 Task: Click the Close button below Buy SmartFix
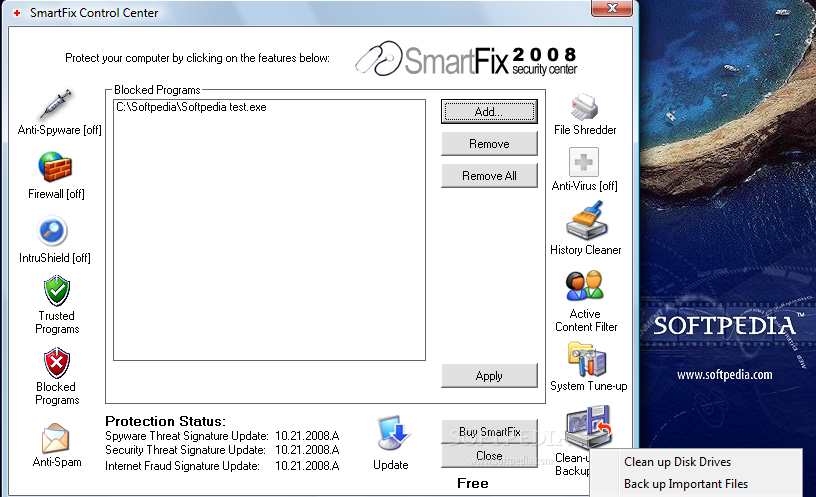[x=489, y=456]
